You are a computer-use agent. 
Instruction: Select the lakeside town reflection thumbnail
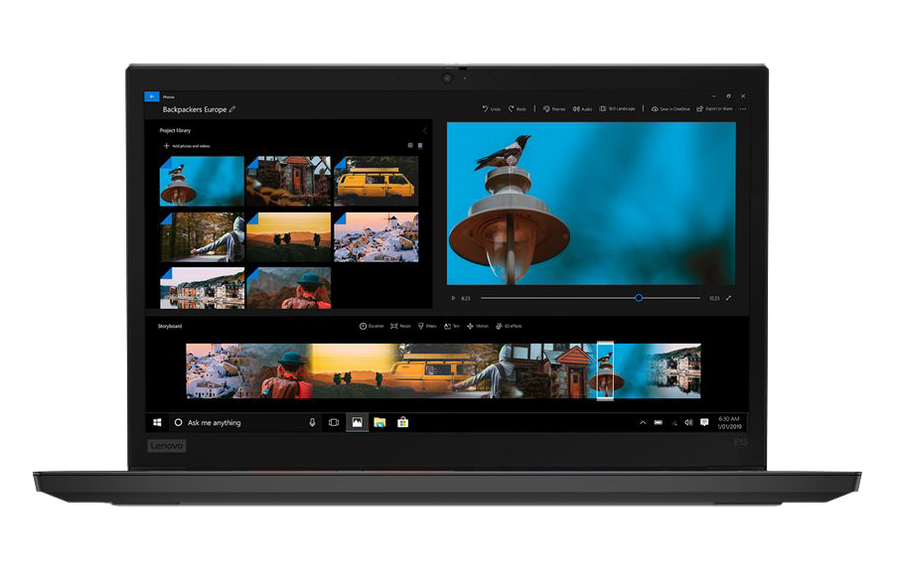tap(202, 288)
